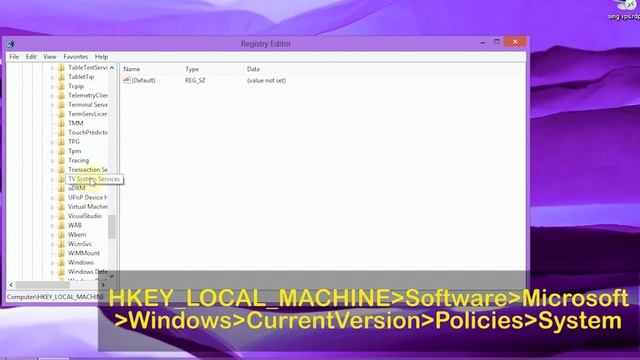The width and height of the screenshot is (640, 360).
Task: Open the View menu
Action: [50, 57]
